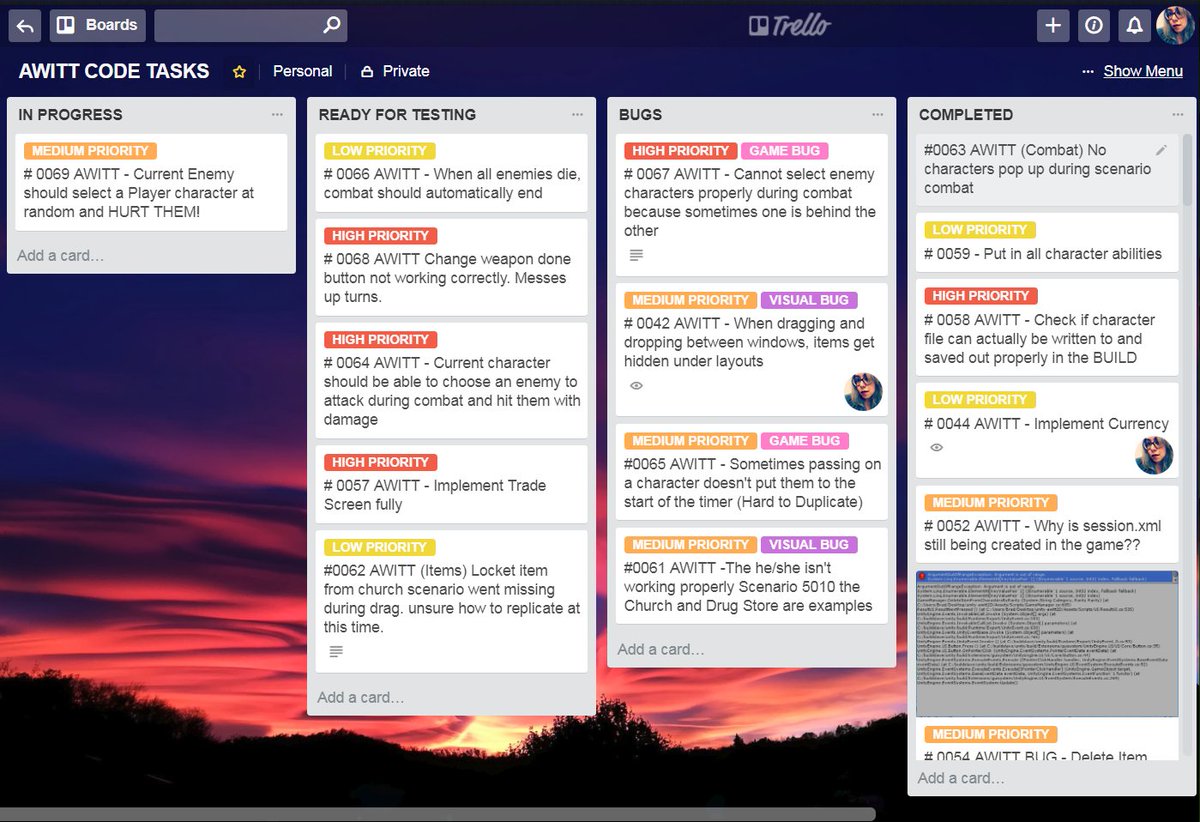This screenshot has height=822, width=1200.
Task: Click the BUGS list title
Action: (x=640, y=115)
